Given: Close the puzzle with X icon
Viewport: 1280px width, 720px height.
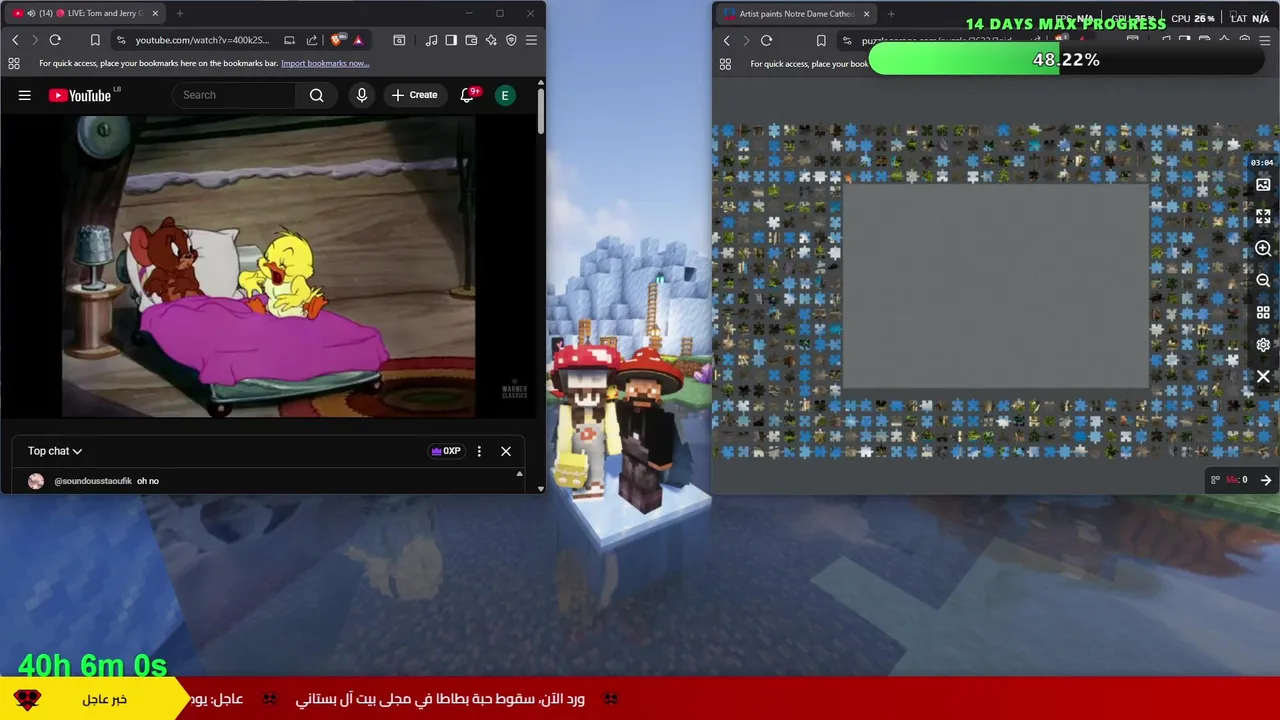Looking at the screenshot, I should click(x=1263, y=376).
